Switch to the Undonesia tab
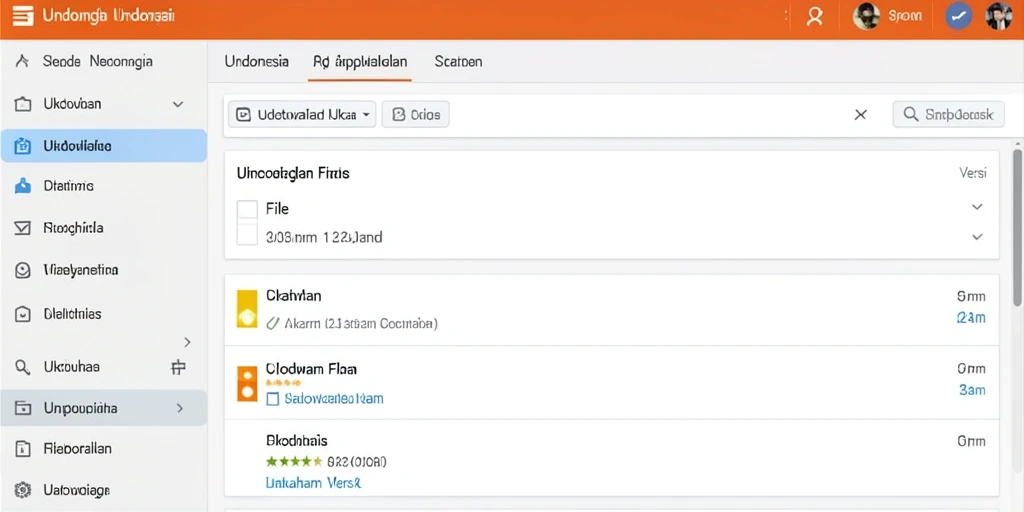1024x512 pixels. tap(257, 61)
